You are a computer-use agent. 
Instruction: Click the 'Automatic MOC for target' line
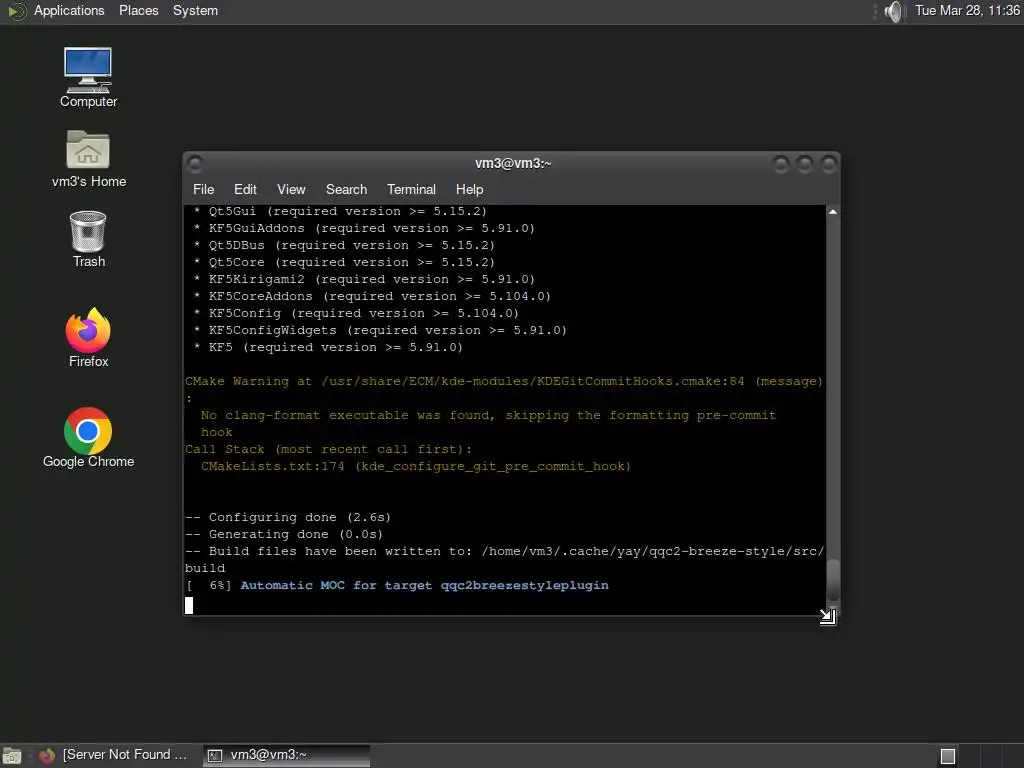tap(397, 585)
